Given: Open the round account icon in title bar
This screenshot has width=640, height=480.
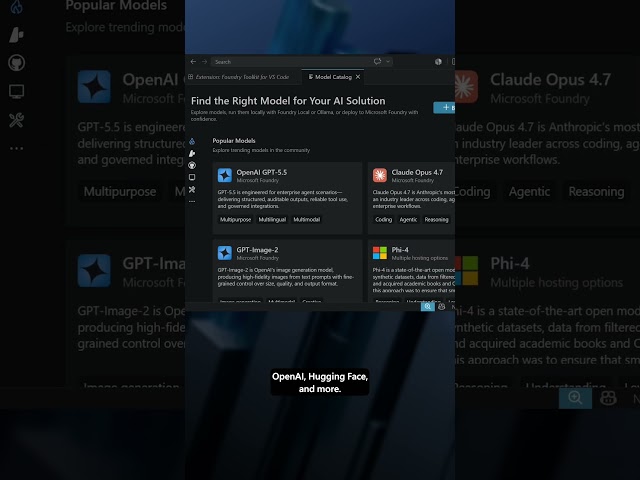Looking at the screenshot, I should pyautogui.click(x=438, y=62).
